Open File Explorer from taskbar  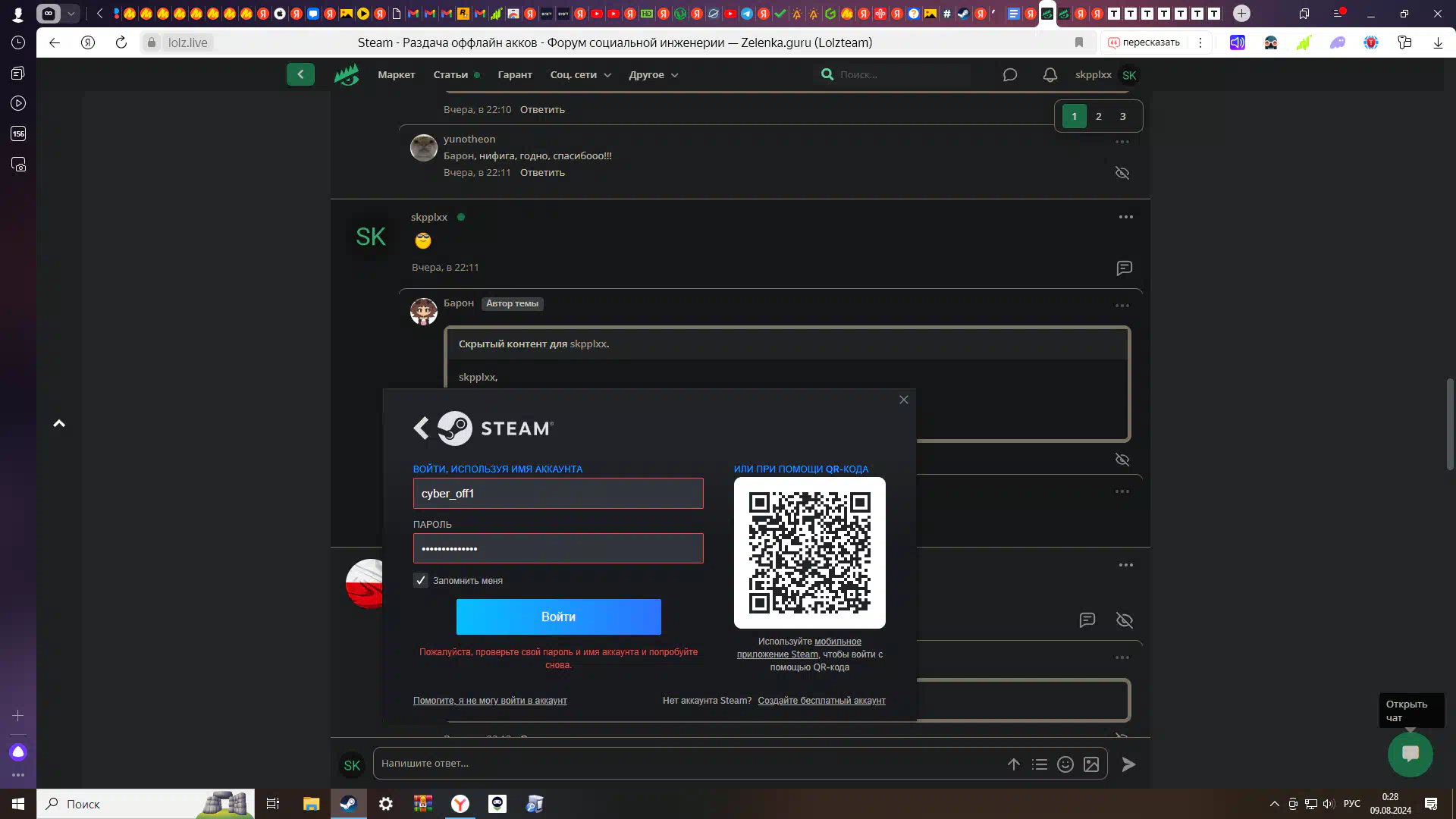(x=311, y=804)
